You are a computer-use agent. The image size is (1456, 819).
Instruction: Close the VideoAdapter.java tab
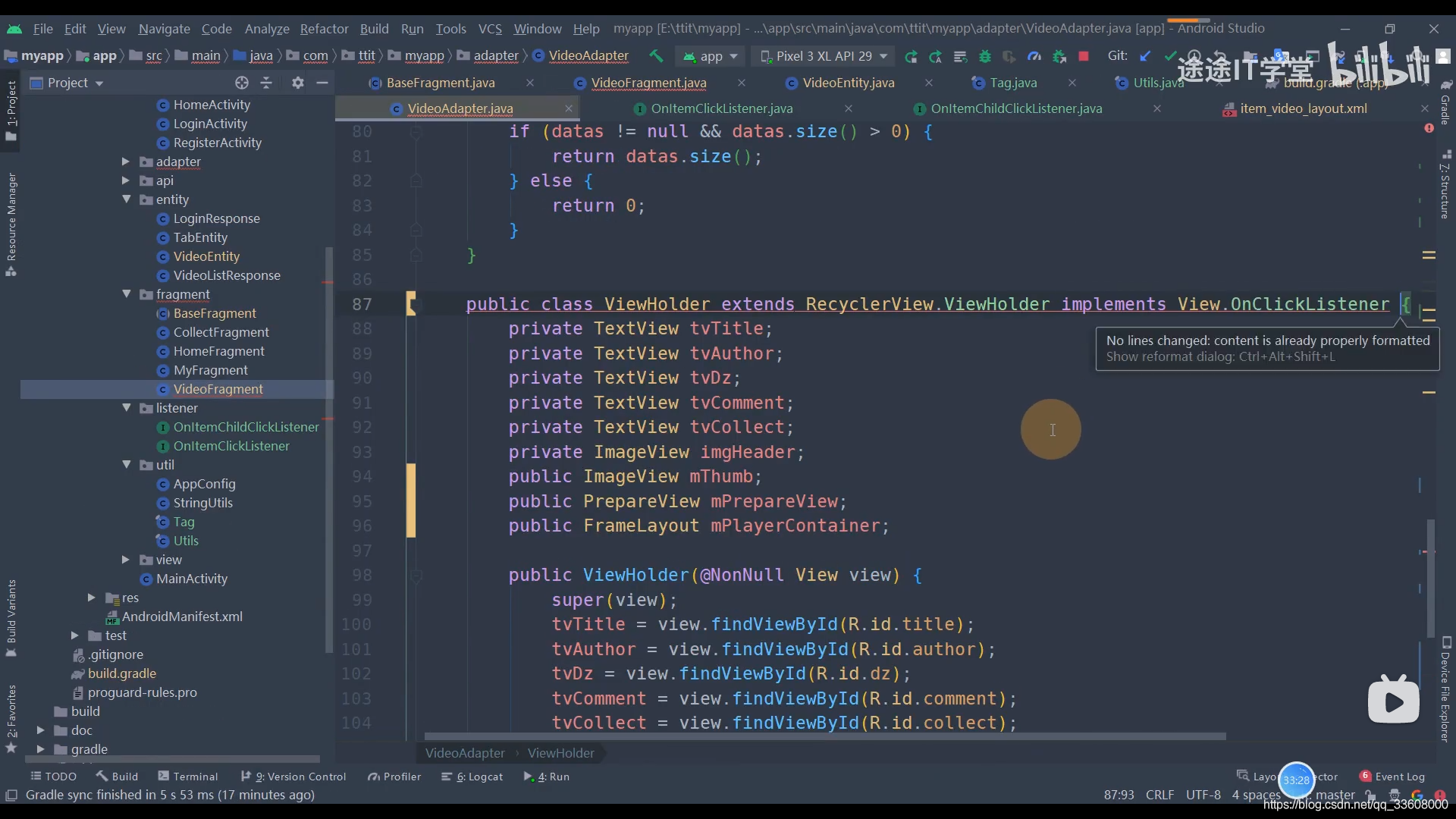point(569,108)
